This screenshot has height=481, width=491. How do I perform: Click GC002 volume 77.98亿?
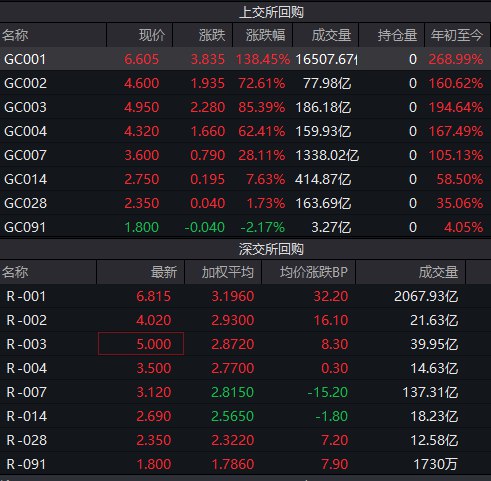[327, 83]
